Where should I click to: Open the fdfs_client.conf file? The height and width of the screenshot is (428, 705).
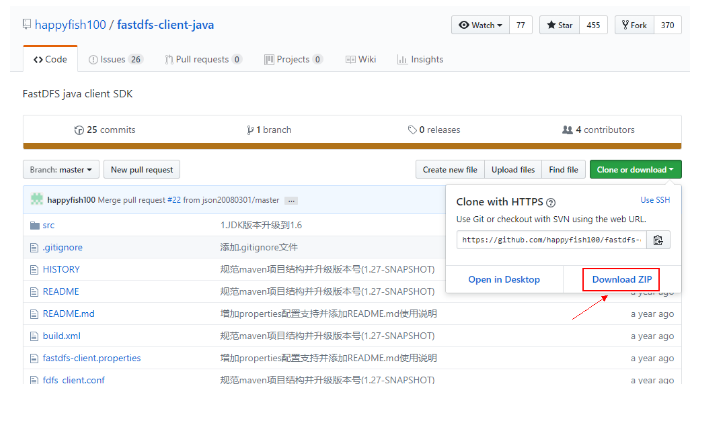click(x=74, y=380)
